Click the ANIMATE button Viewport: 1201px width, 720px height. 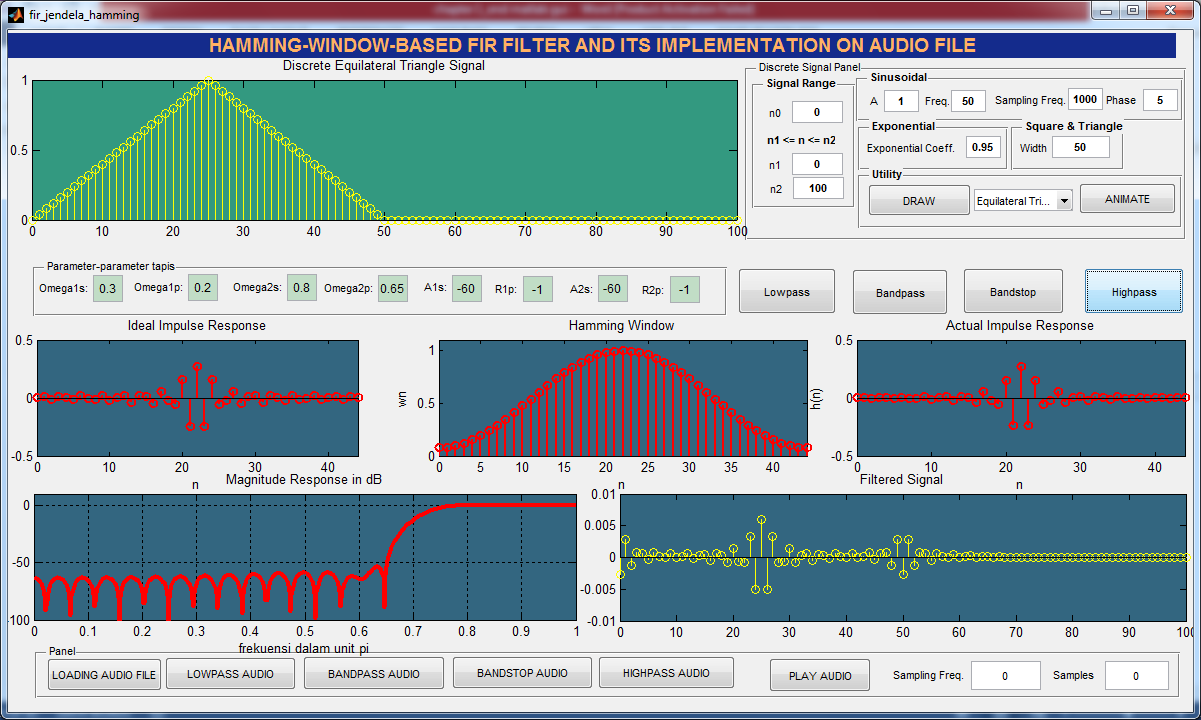(x=1127, y=199)
